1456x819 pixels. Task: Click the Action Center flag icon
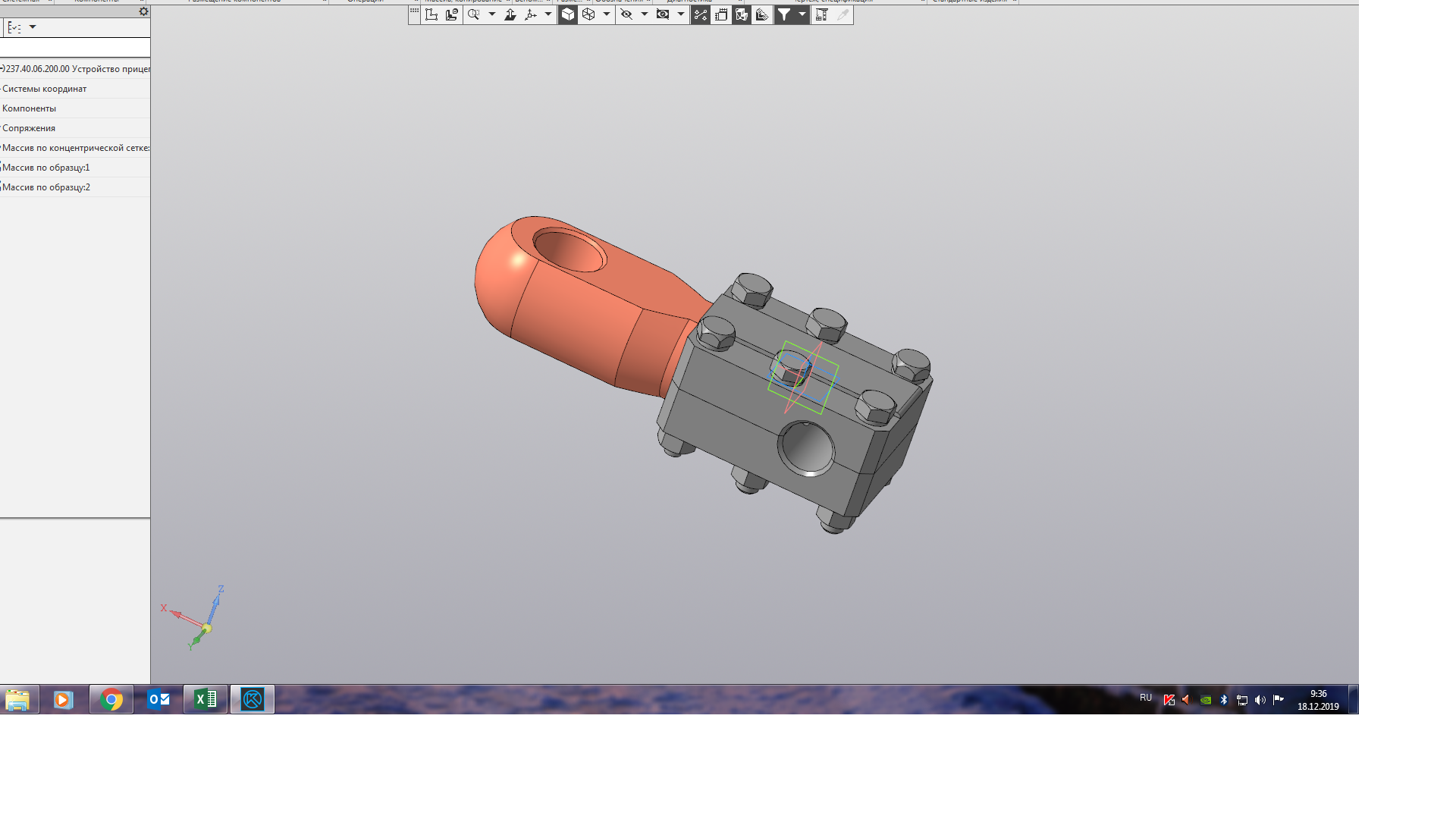[1279, 700]
